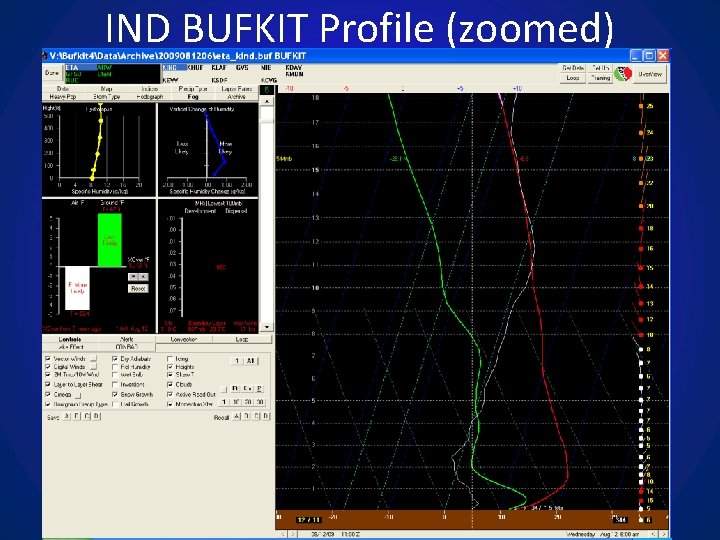Click the Get Data button
This screenshot has height=540, width=720.
[573, 68]
